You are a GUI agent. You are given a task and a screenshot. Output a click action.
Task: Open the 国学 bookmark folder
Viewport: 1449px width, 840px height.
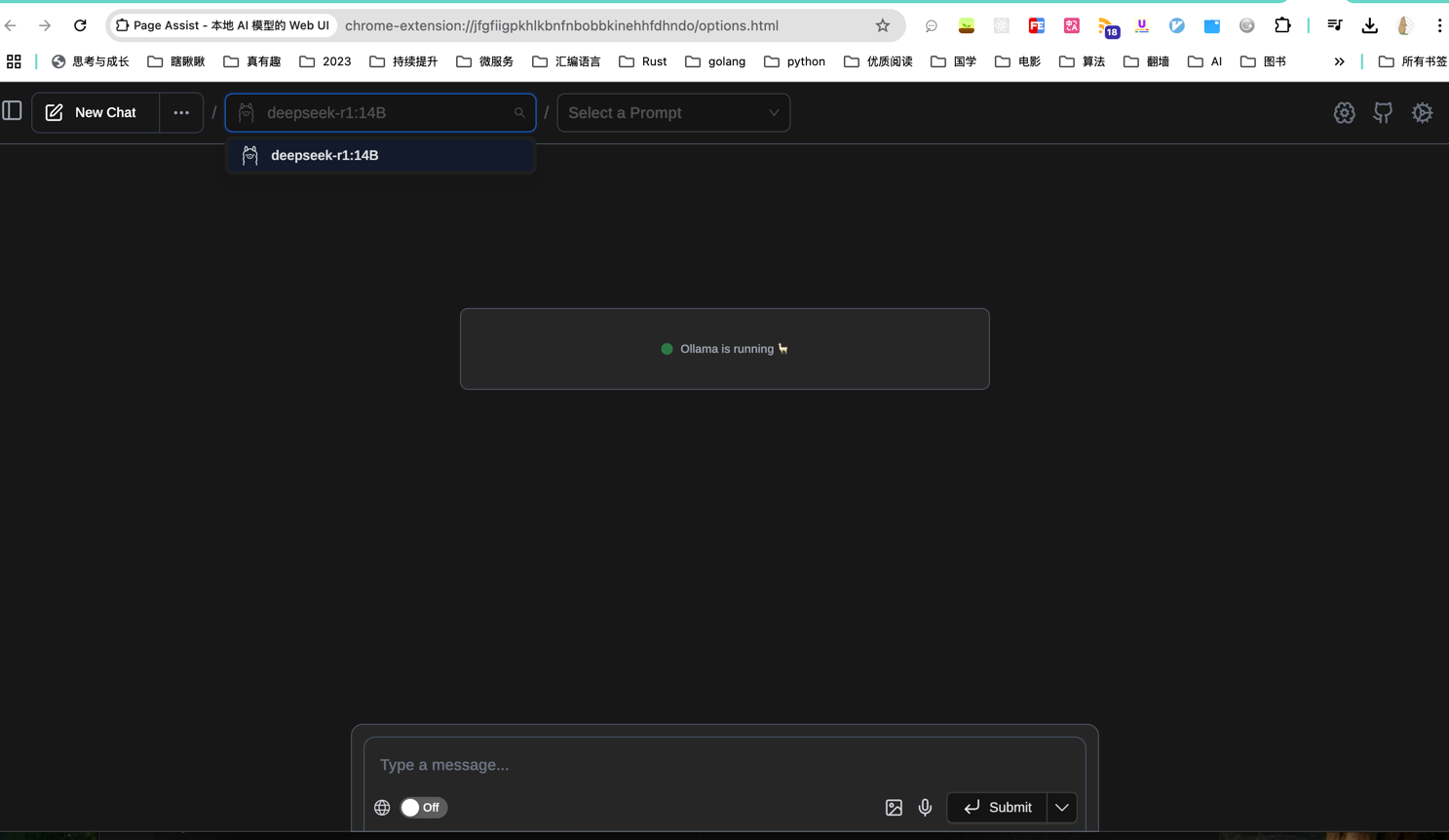point(953,61)
